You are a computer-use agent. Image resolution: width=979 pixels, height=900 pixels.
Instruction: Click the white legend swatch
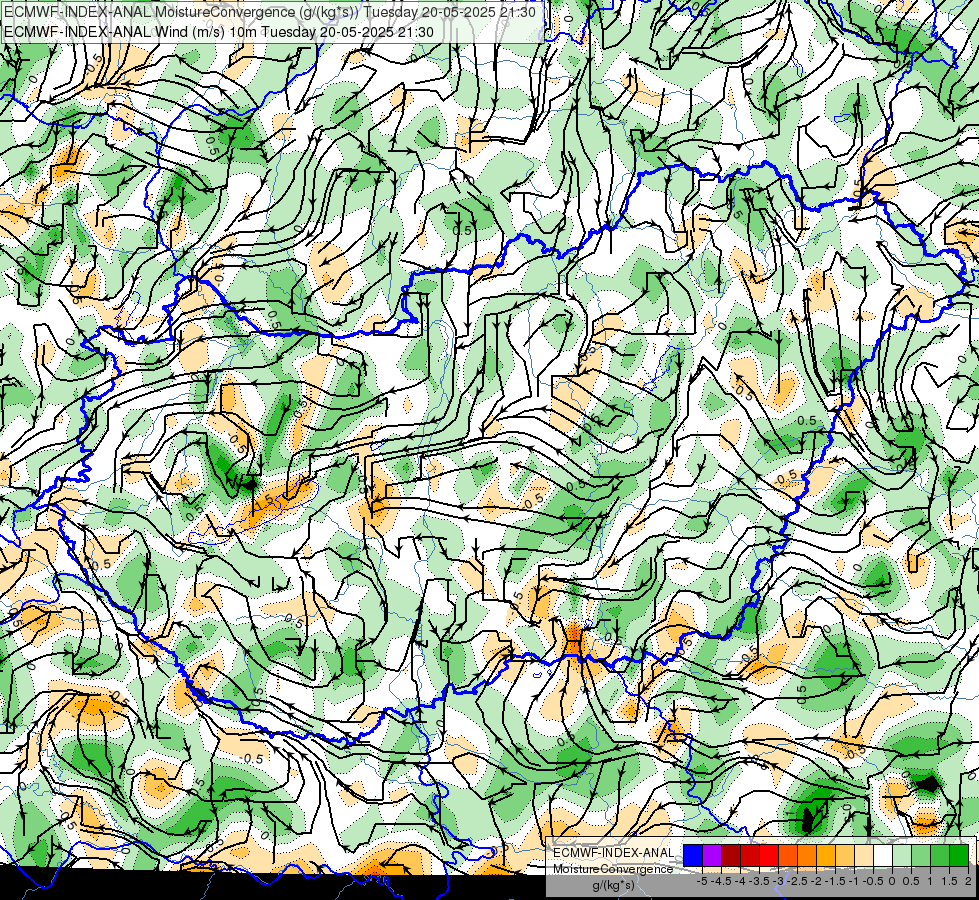[x=883, y=855]
